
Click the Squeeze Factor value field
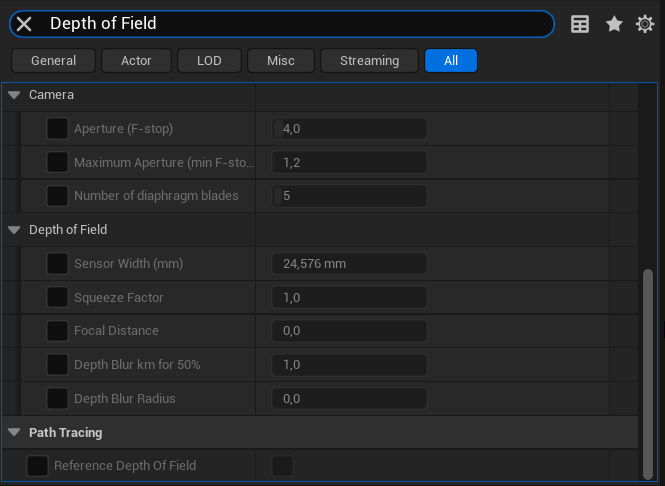[349, 298]
